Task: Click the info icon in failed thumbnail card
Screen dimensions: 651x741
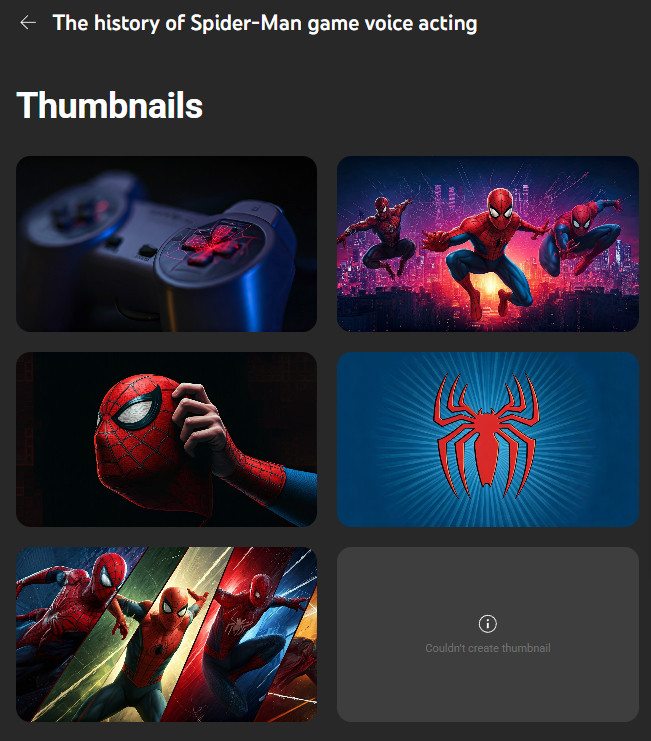Action: (x=488, y=624)
